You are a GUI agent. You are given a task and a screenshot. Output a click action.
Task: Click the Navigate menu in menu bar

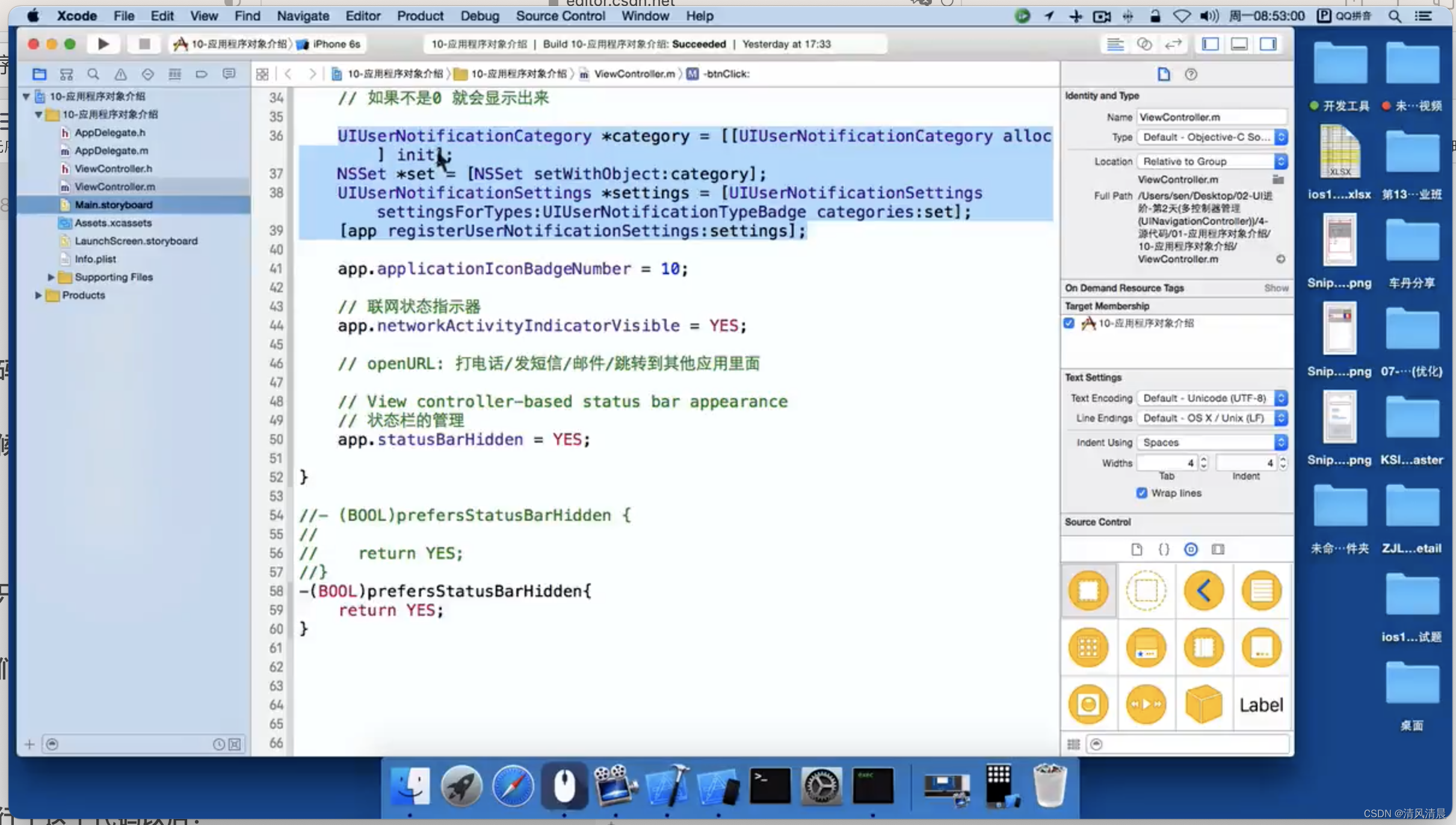click(303, 16)
